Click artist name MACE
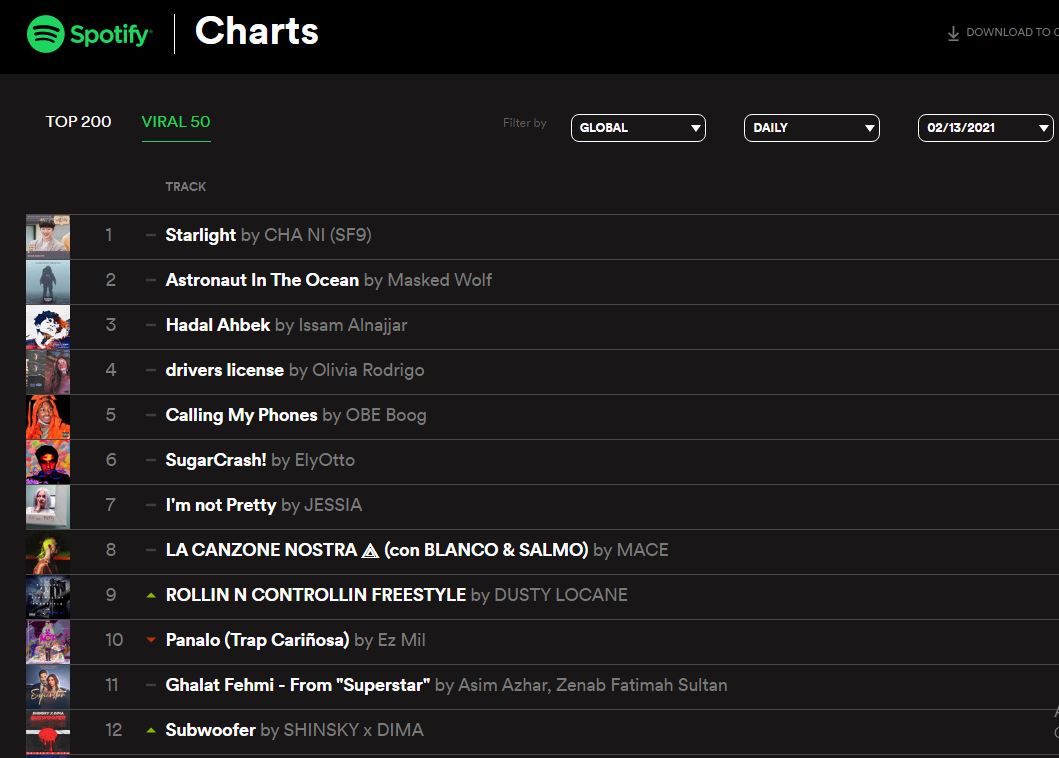1059x758 pixels. point(642,550)
